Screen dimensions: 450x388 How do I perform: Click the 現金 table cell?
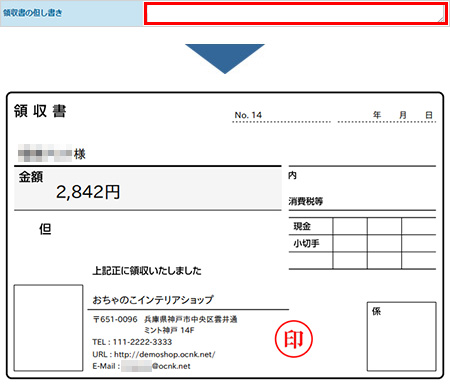coord(311,226)
